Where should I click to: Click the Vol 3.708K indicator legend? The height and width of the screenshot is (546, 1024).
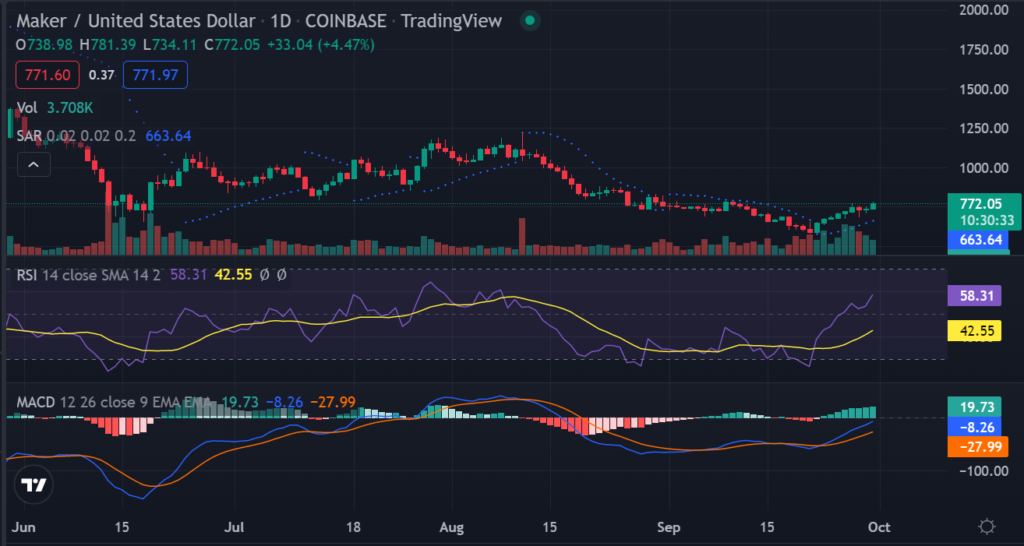click(53, 108)
